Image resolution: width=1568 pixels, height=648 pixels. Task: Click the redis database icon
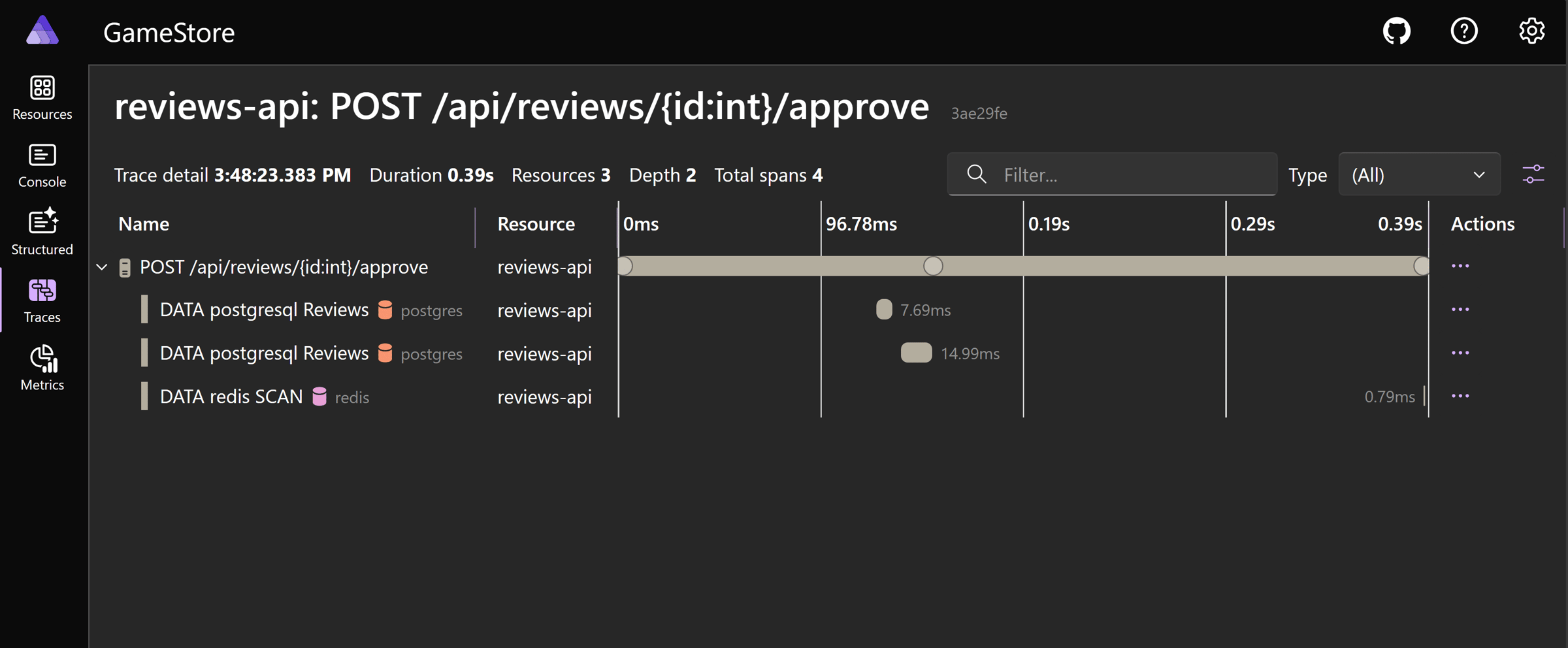[x=319, y=397]
